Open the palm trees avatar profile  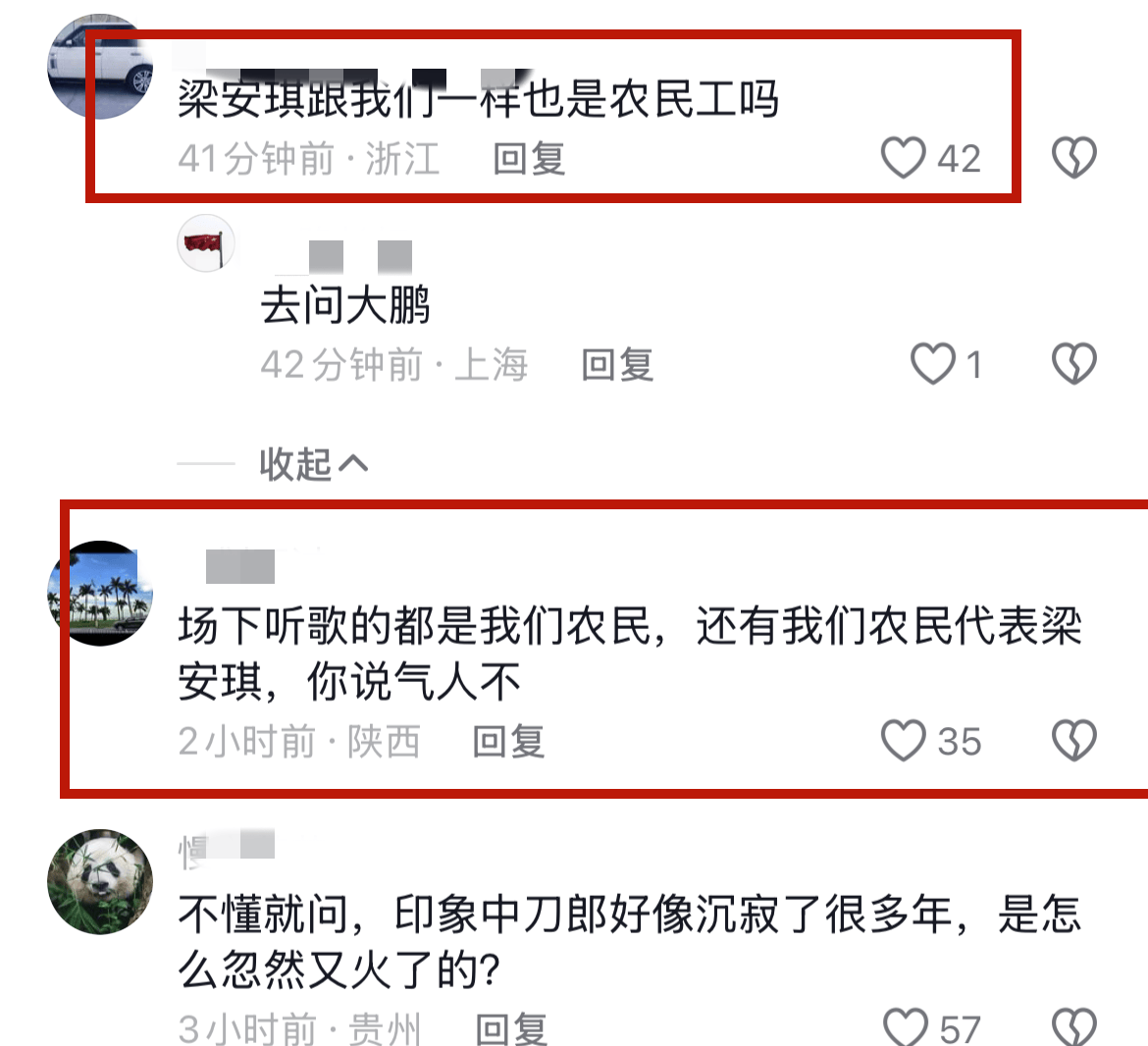tap(100, 593)
